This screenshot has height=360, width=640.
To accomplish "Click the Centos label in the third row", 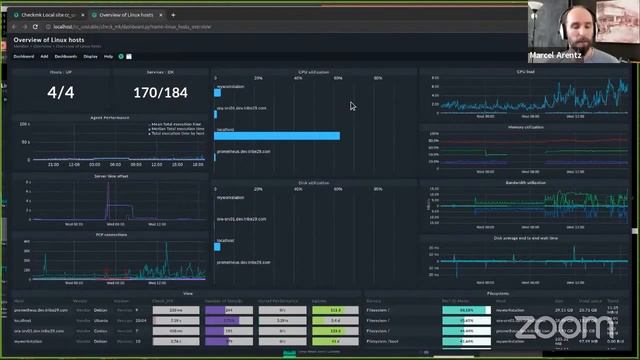I will (101, 331).
